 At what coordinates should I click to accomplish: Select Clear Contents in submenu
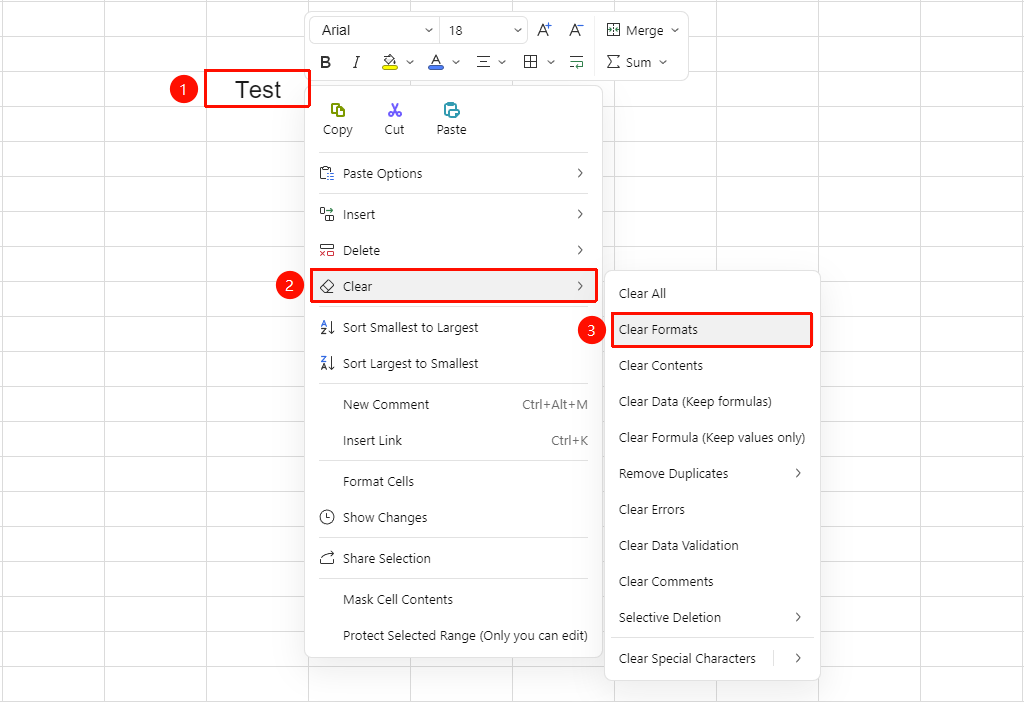tap(712, 366)
